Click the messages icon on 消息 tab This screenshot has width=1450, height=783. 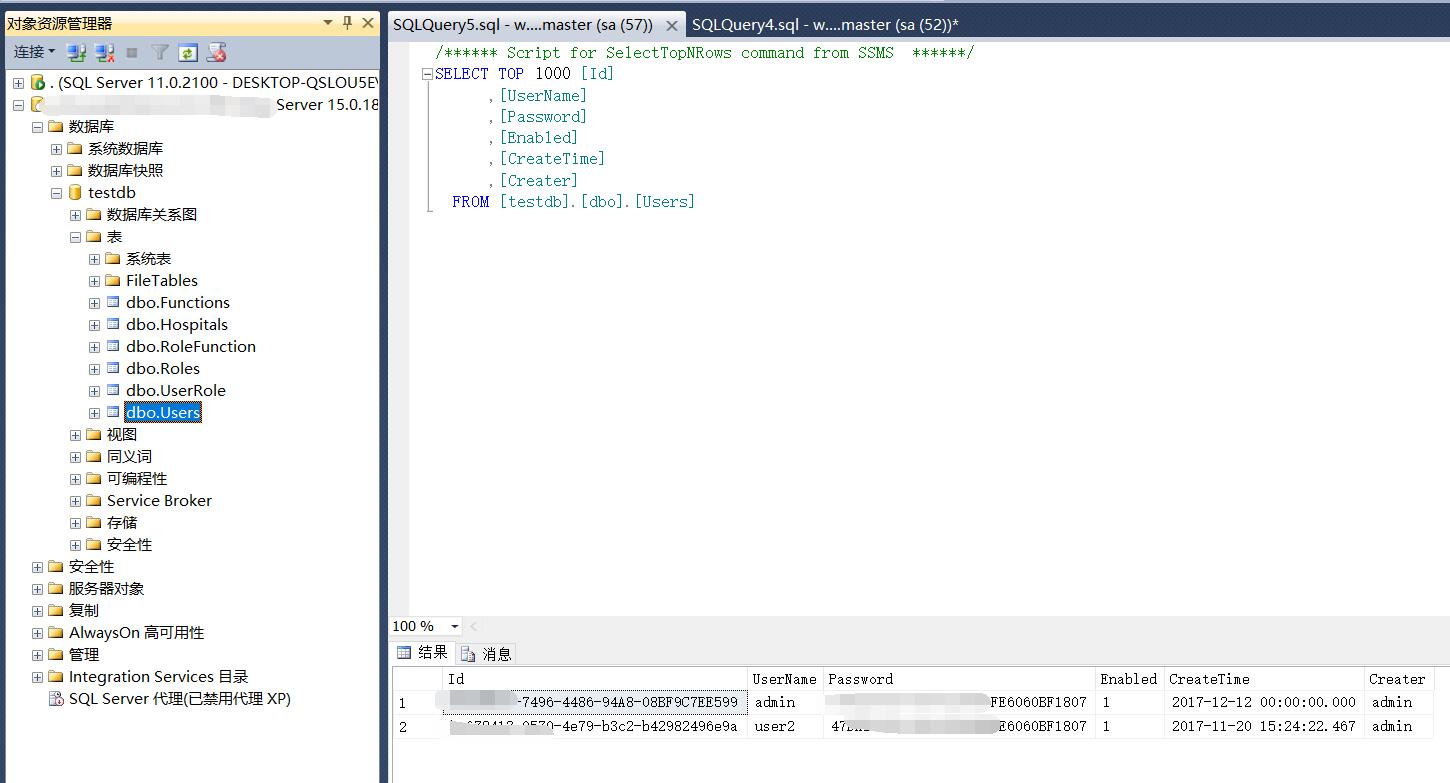(465, 652)
